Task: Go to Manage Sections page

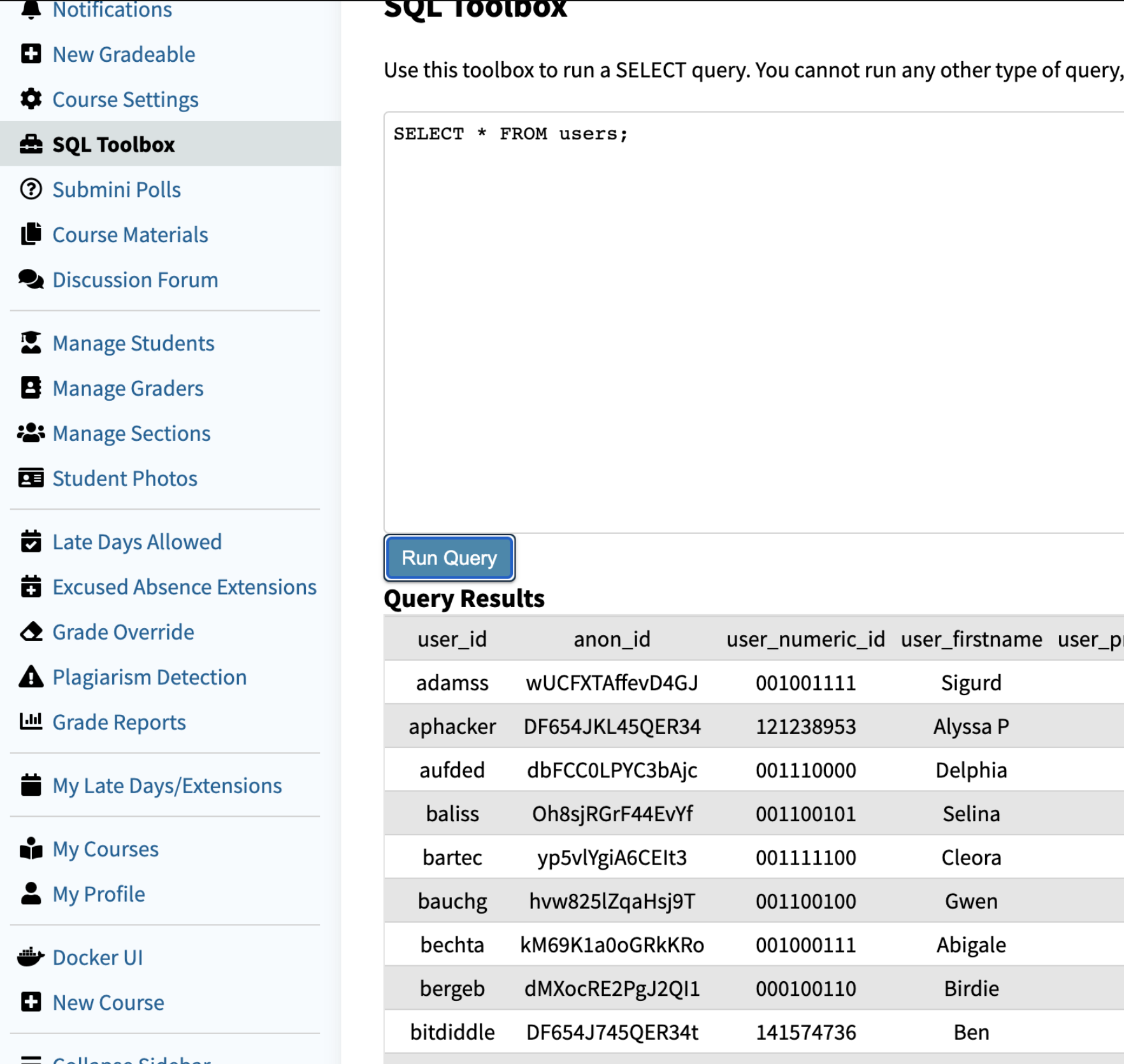Action: 131,433
